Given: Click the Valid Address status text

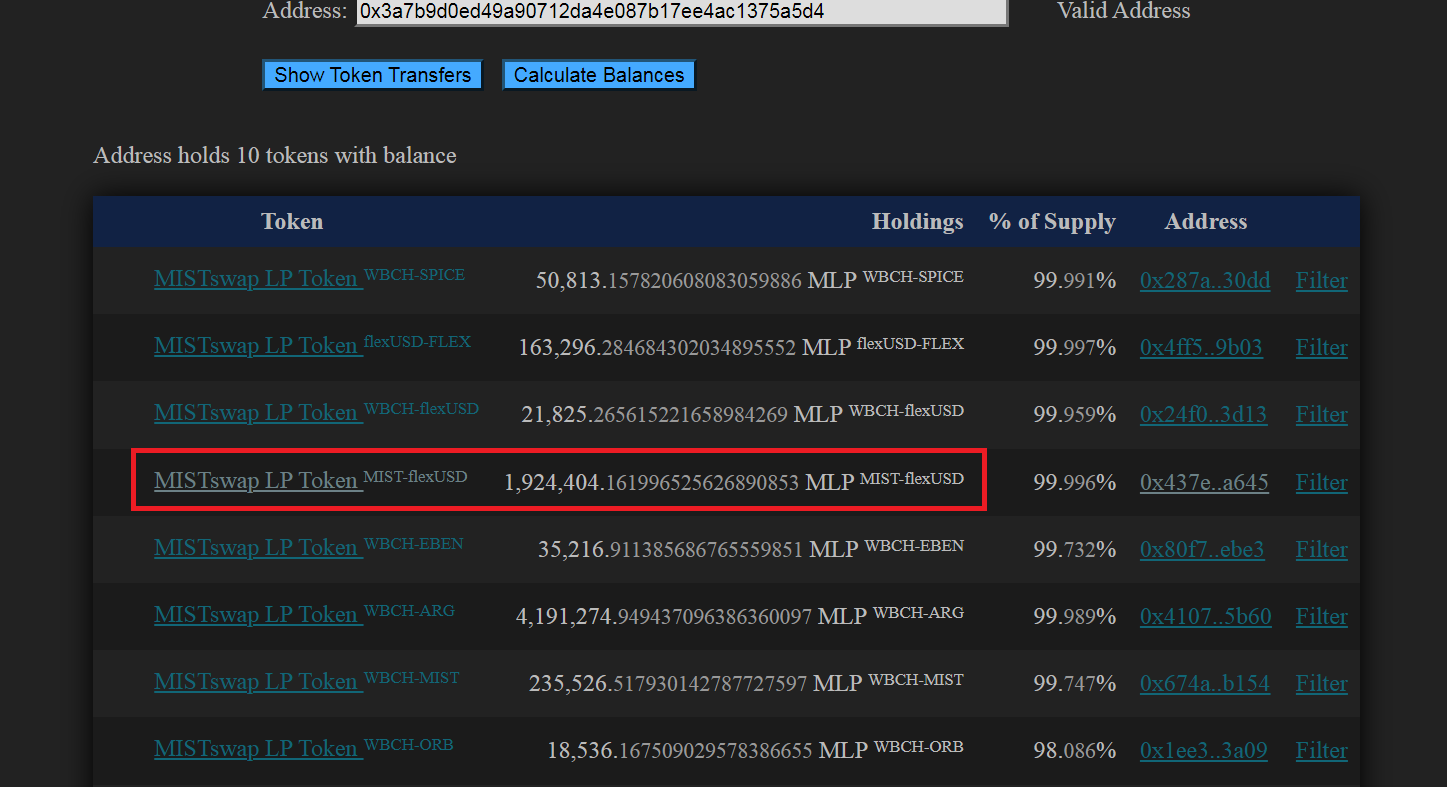Looking at the screenshot, I should 1124,11.
